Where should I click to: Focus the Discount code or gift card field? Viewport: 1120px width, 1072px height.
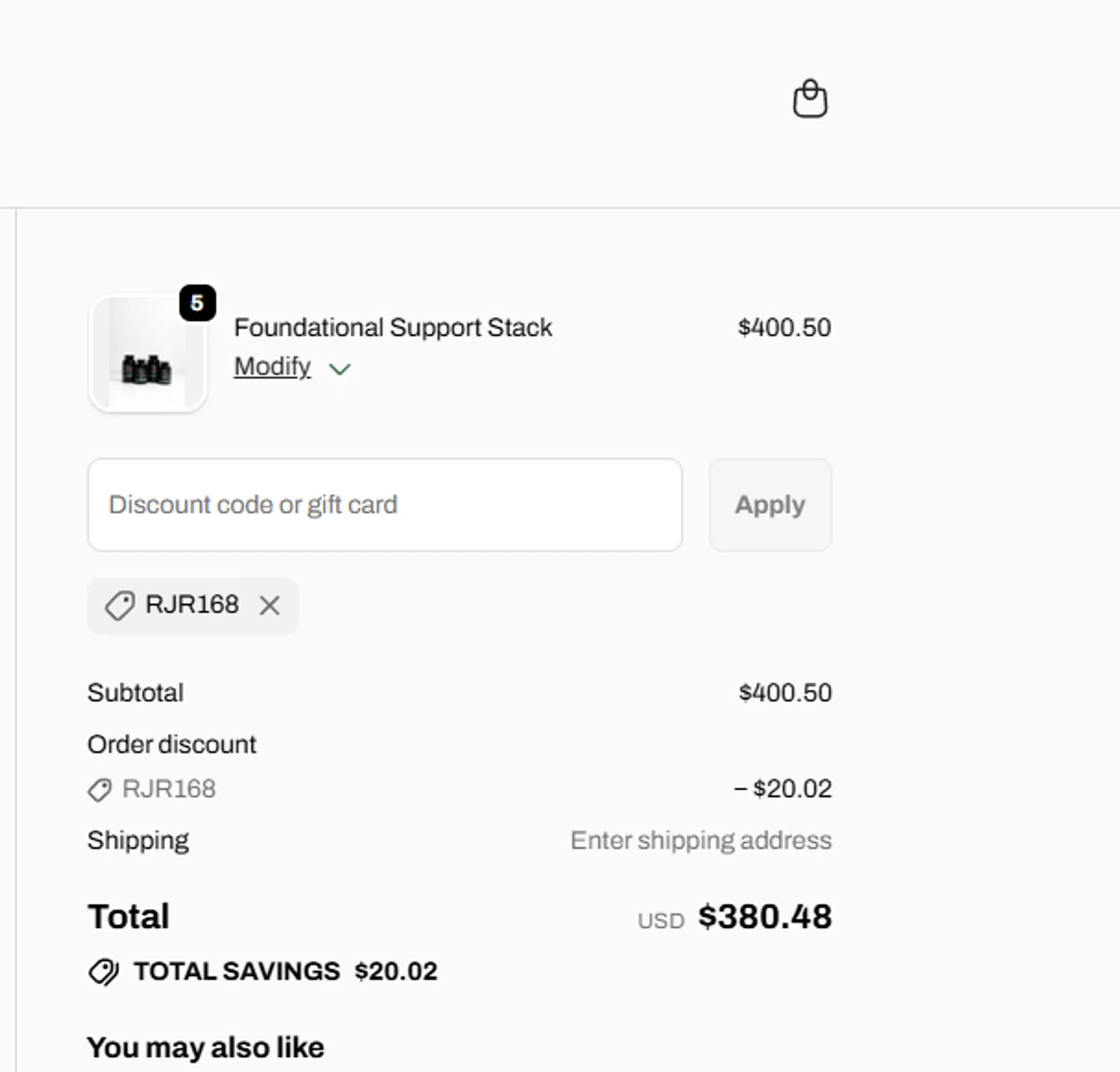pos(385,505)
